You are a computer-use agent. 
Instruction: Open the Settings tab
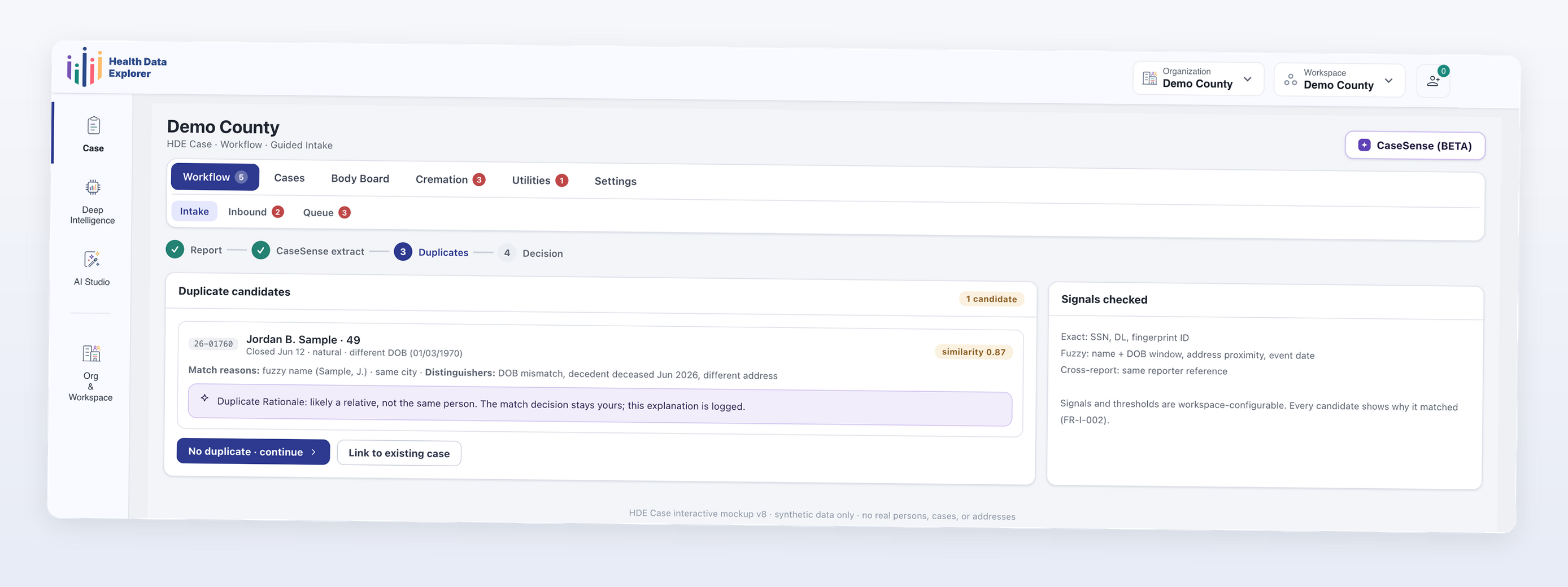[x=615, y=181]
